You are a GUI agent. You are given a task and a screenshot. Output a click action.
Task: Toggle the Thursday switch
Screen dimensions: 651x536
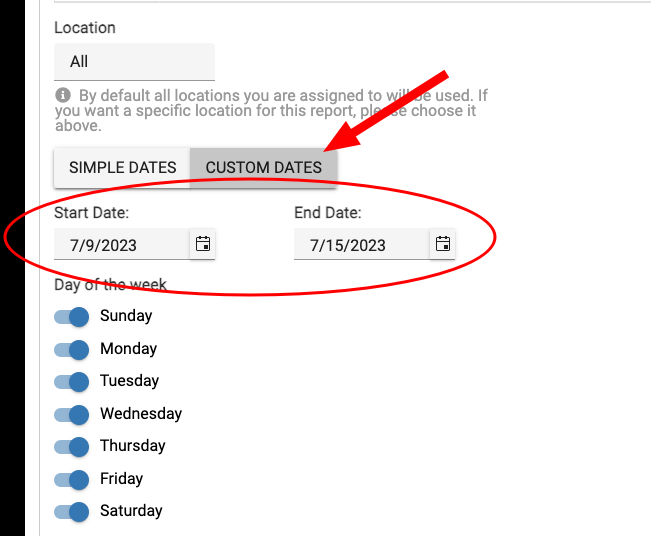pyautogui.click(x=72, y=446)
